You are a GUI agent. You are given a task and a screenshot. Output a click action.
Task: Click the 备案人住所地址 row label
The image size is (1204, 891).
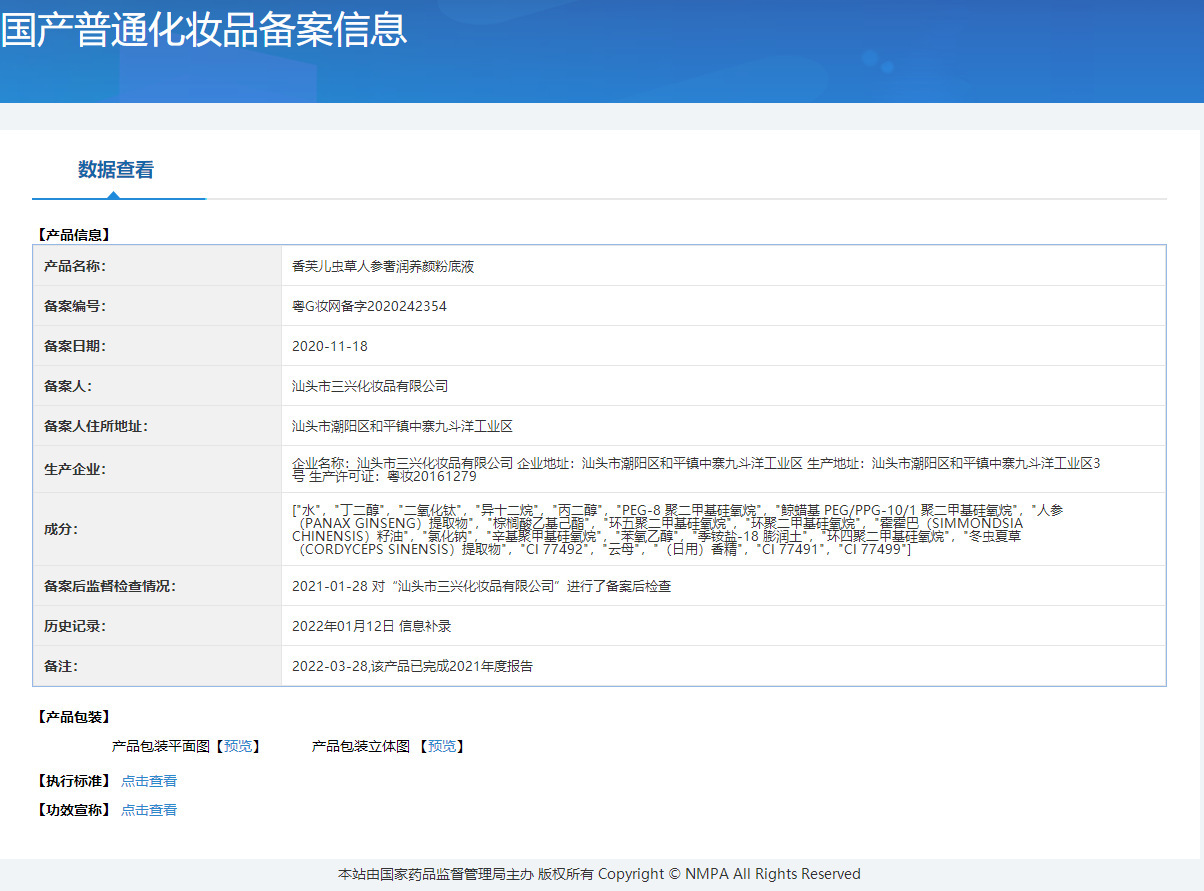click(x=95, y=426)
